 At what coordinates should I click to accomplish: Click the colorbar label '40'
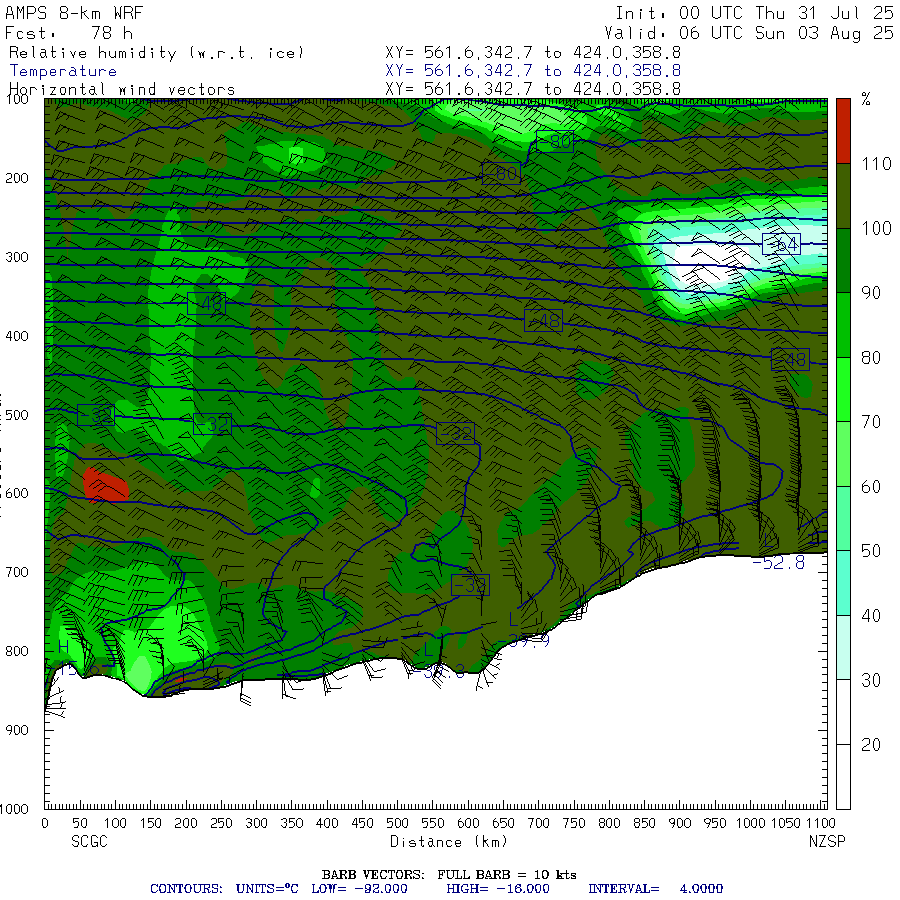(871, 616)
